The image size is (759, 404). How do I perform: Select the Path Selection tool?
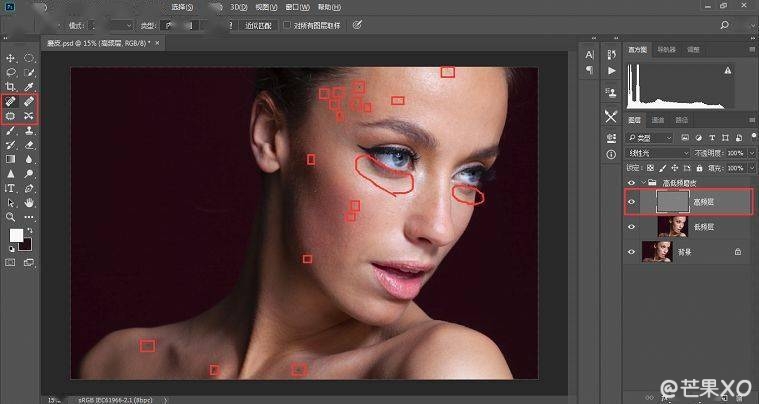[10, 203]
